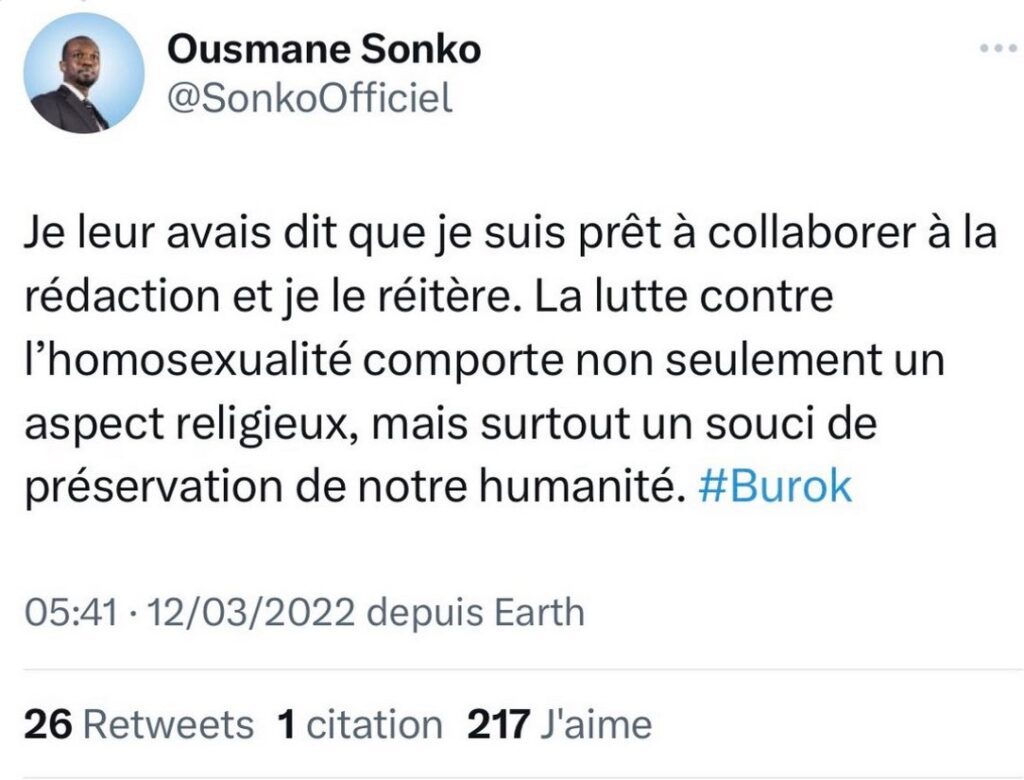View the 26 Retweets list

138,724
